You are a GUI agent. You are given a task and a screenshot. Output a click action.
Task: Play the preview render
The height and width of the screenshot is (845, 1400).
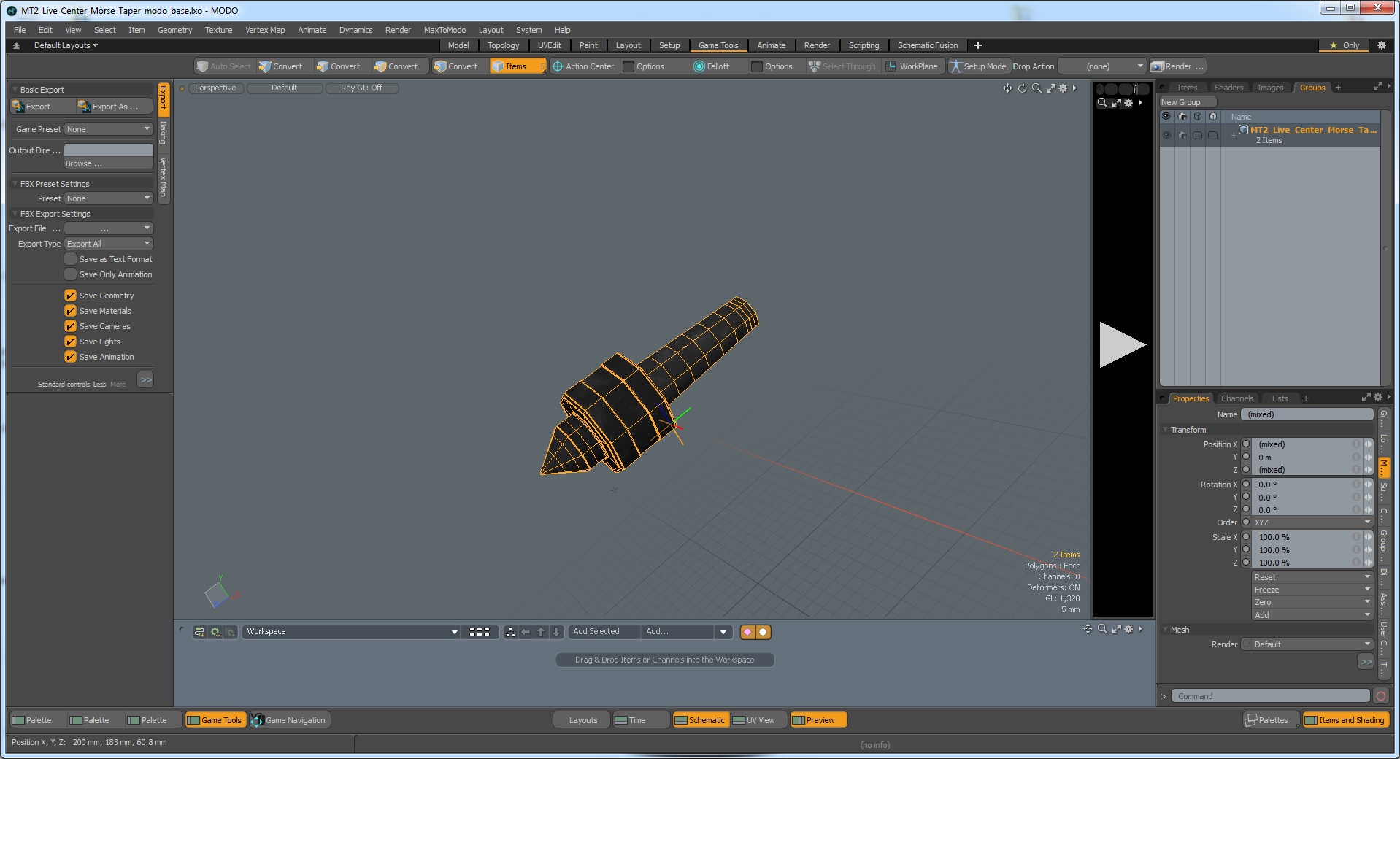1122,344
